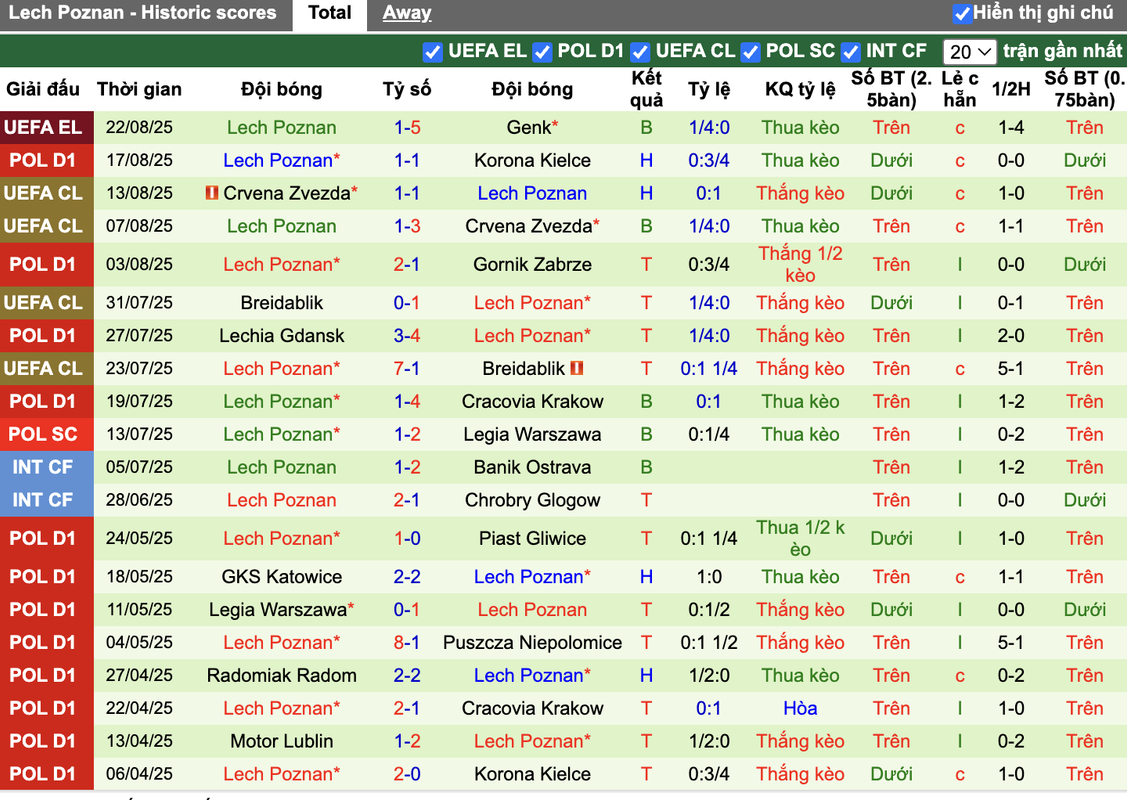This screenshot has height=800, width=1127.
Task: Click Piast Gliwice team name
Action: tap(533, 538)
